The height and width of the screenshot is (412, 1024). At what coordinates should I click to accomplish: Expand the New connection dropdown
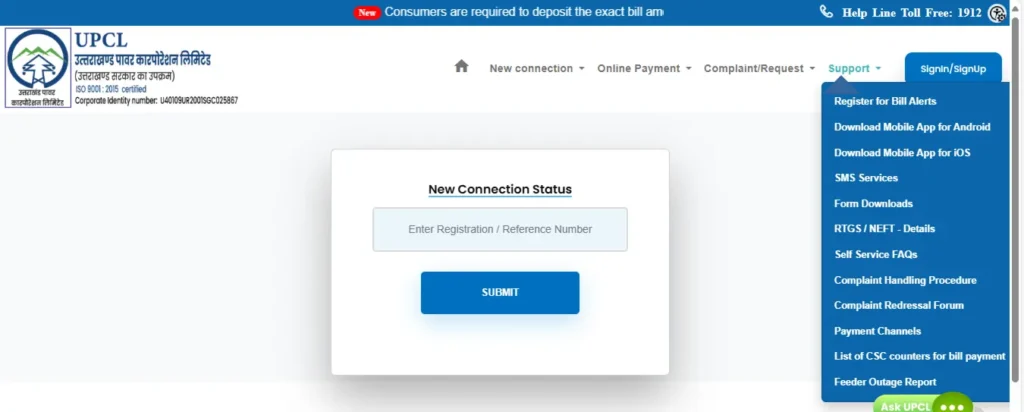[537, 69]
